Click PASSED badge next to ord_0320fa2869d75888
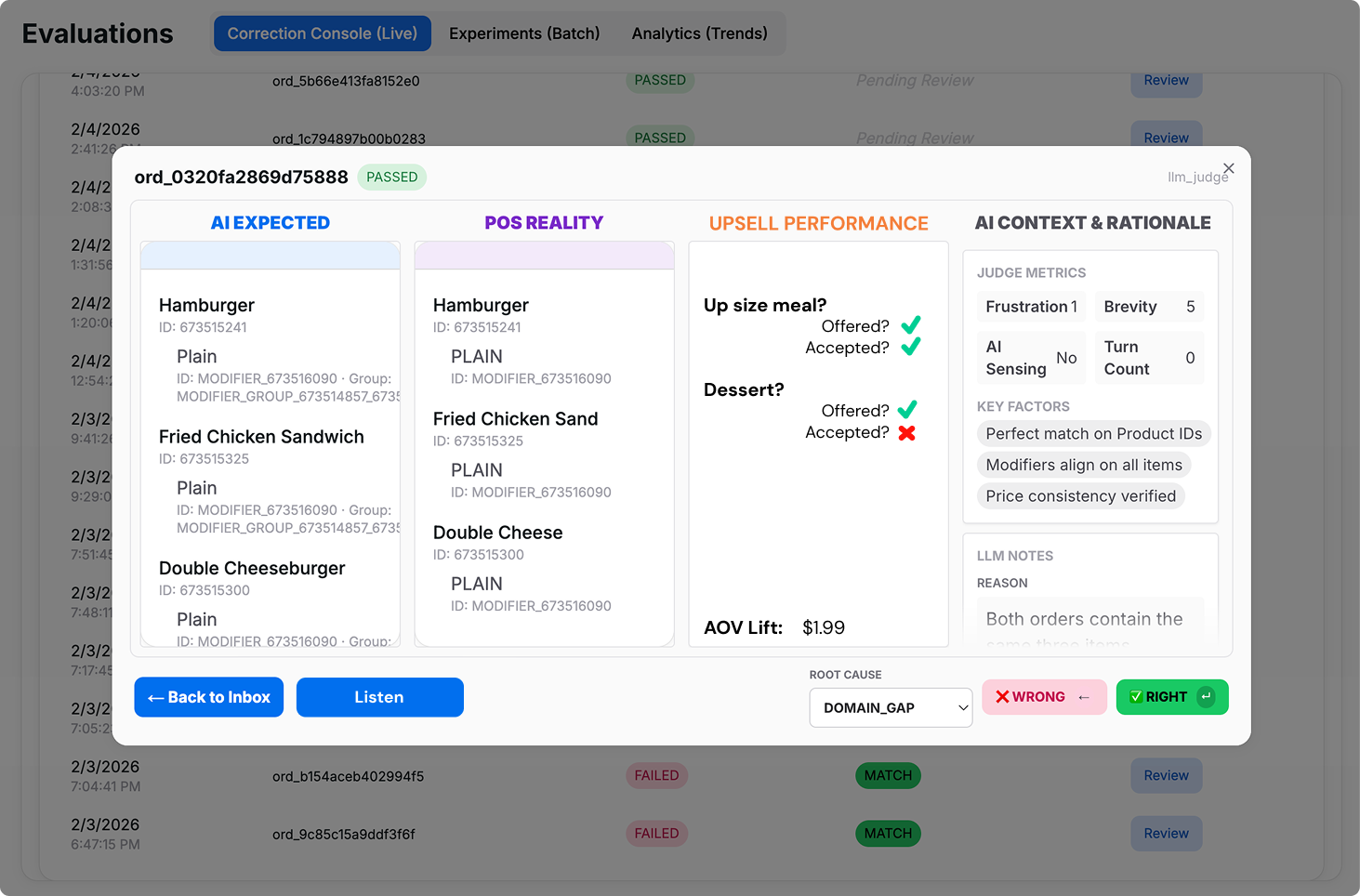The height and width of the screenshot is (896, 1360). click(391, 177)
